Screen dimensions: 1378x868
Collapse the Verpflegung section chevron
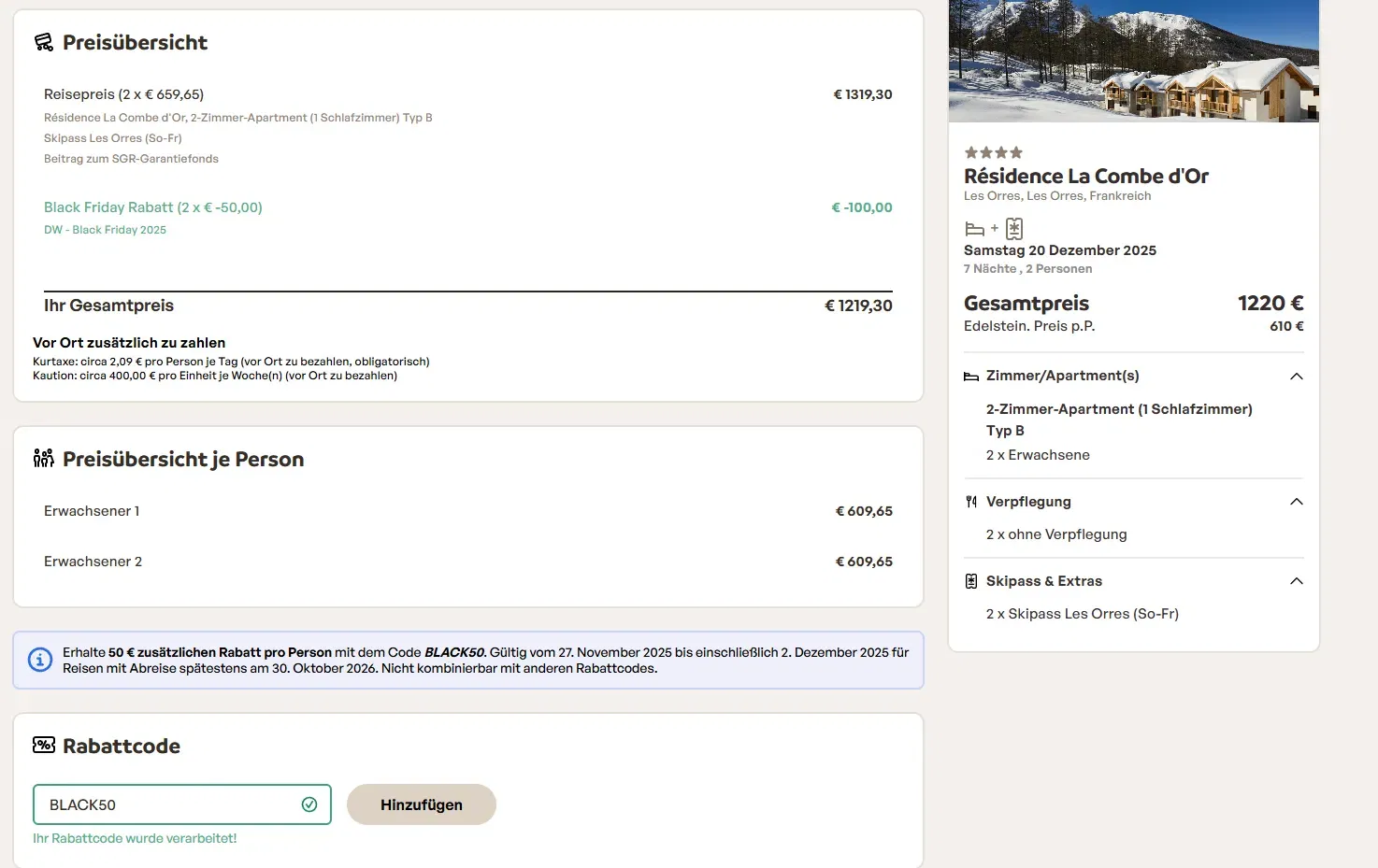coord(1296,502)
